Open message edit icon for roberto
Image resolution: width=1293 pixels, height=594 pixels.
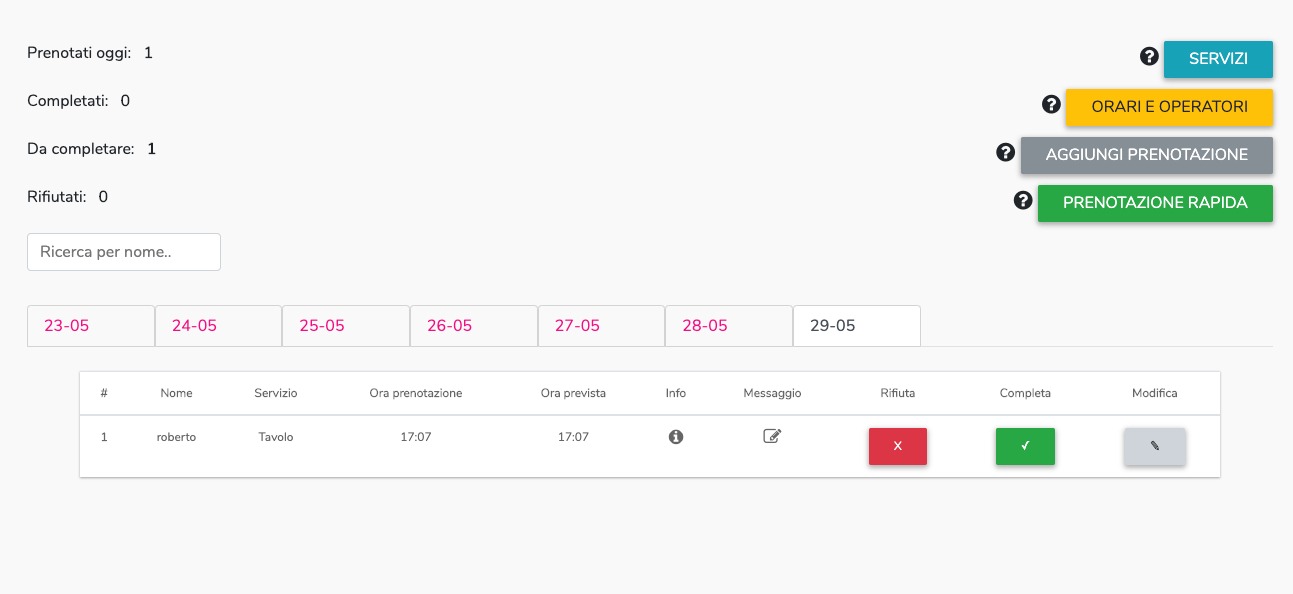772,436
